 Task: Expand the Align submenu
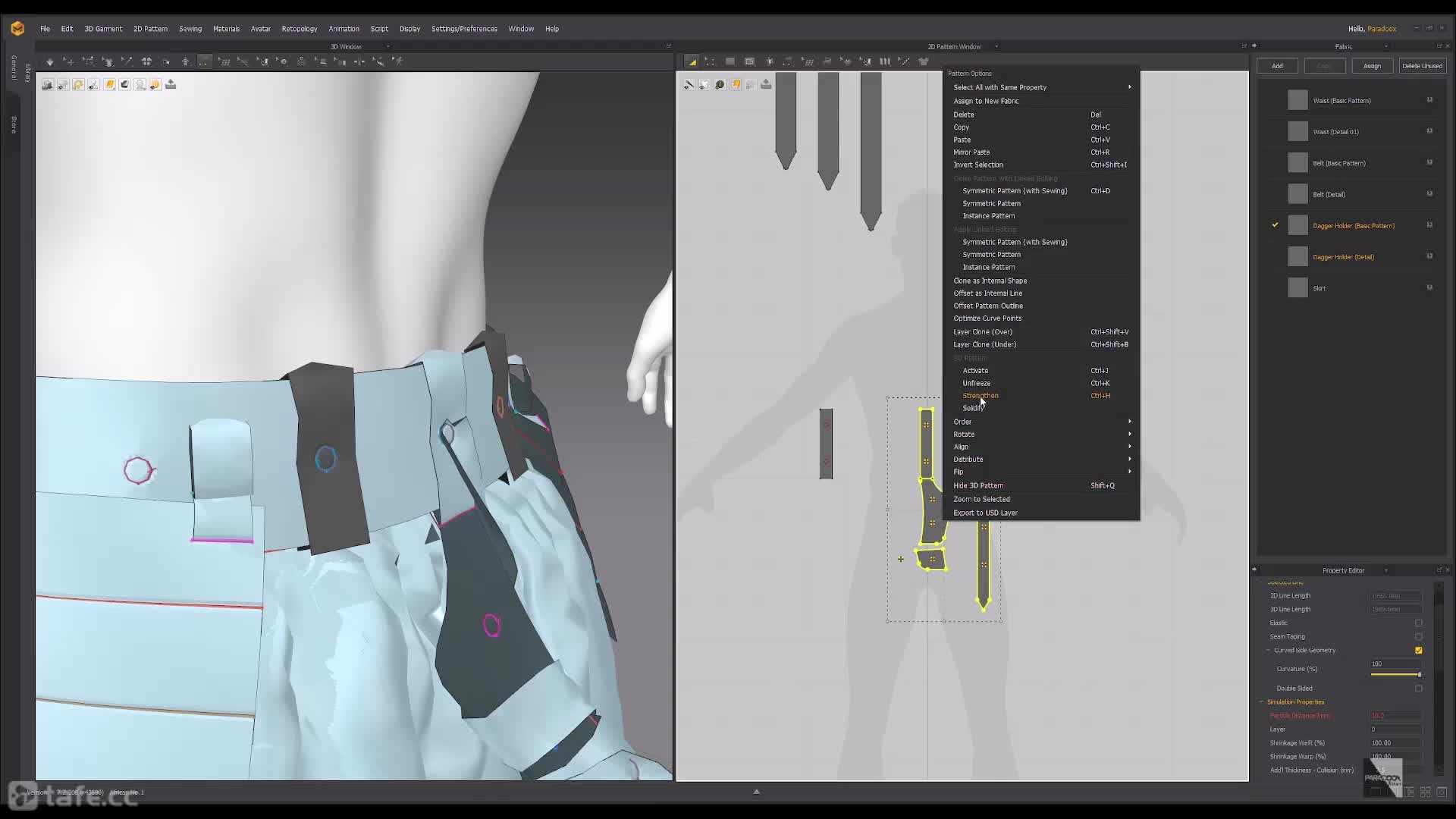(1040, 447)
